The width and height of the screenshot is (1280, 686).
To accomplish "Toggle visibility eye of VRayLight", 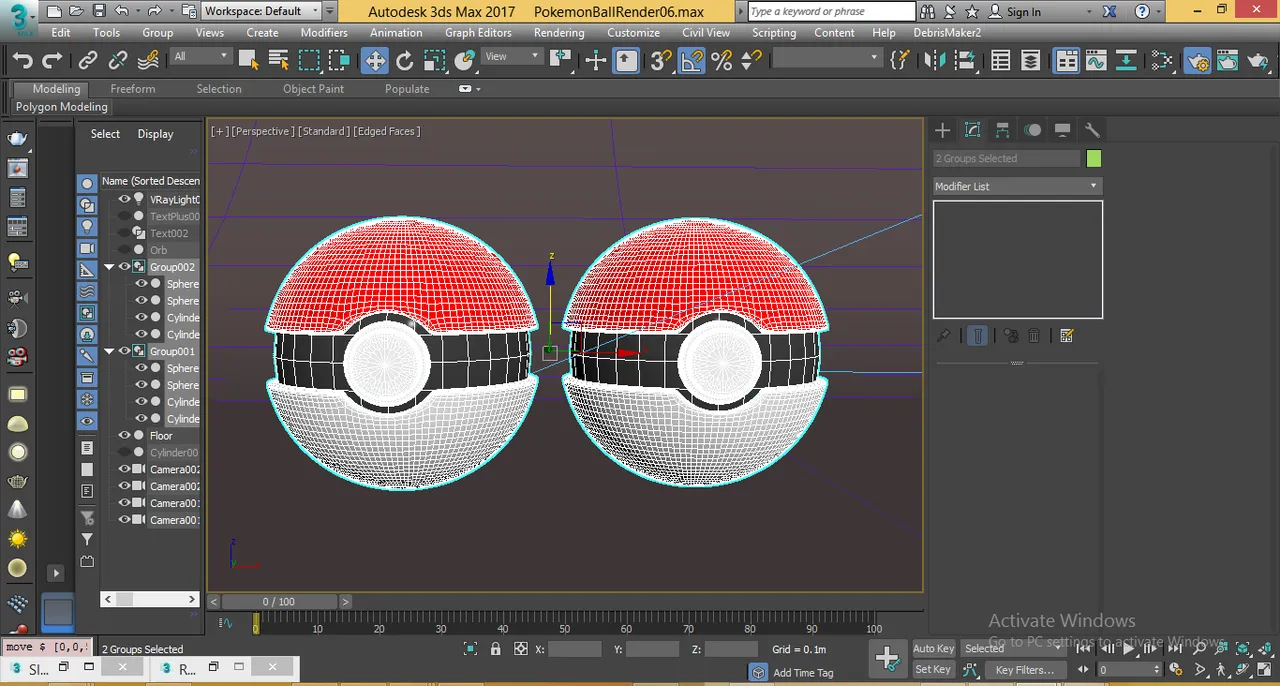I will click(124, 199).
